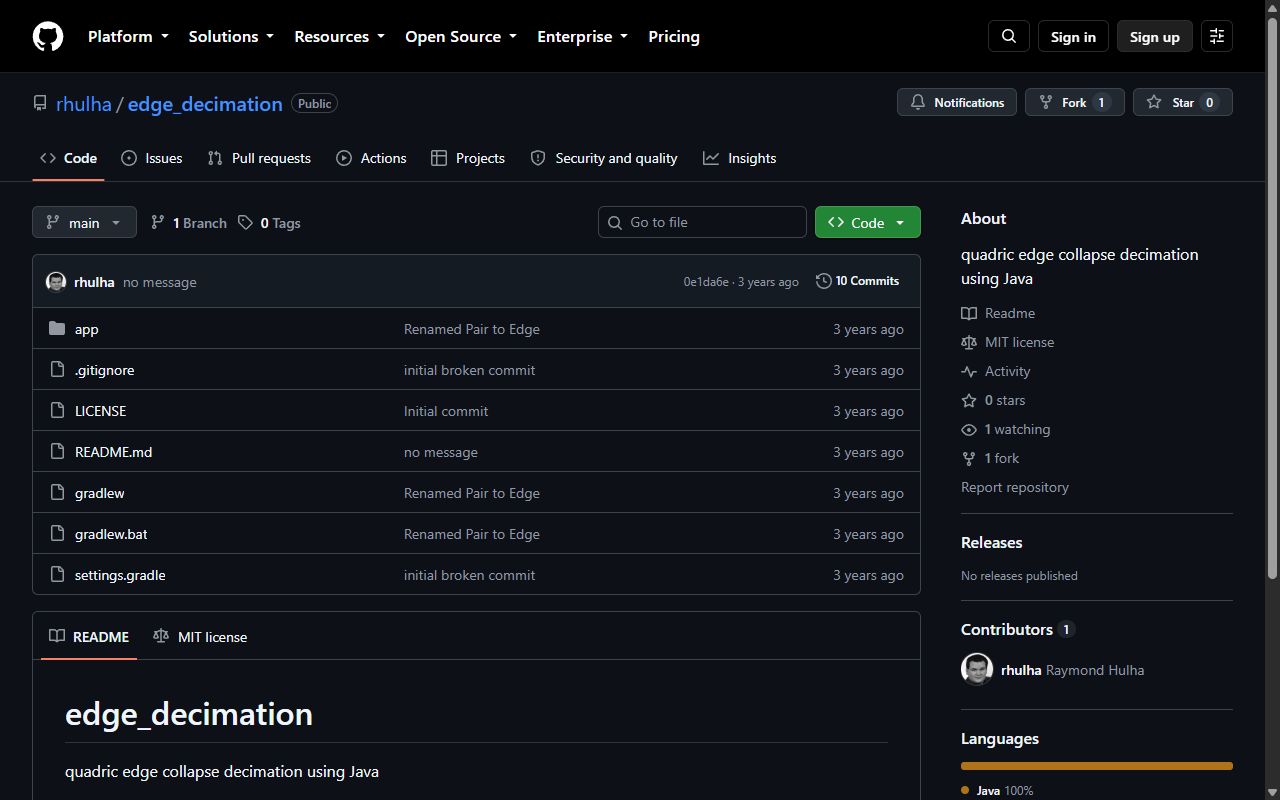The width and height of the screenshot is (1280, 800).
Task: Open the gradlew.bat file name
Action: (x=111, y=534)
